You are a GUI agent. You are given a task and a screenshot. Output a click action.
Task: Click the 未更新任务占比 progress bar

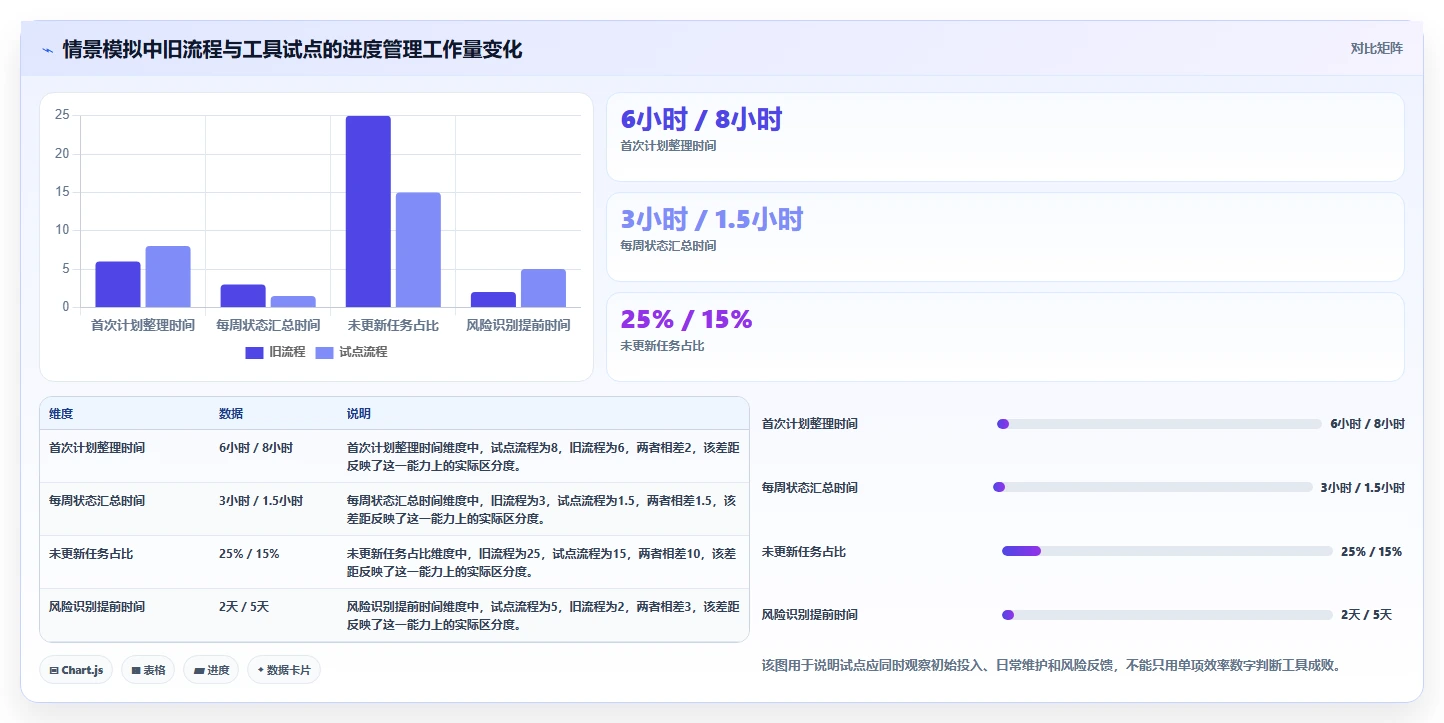pyautogui.click(x=1167, y=551)
